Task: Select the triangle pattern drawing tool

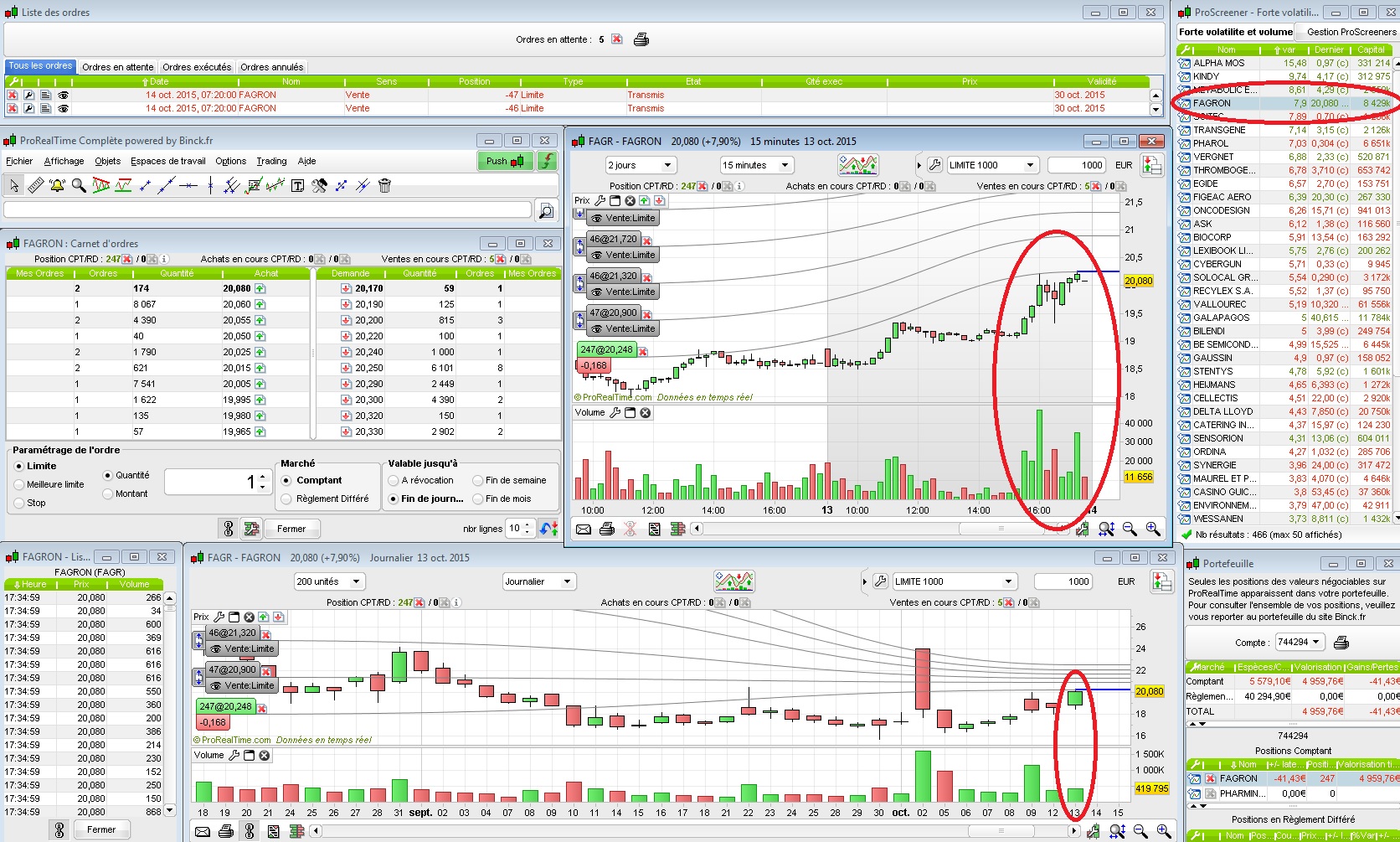Action: [101, 186]
